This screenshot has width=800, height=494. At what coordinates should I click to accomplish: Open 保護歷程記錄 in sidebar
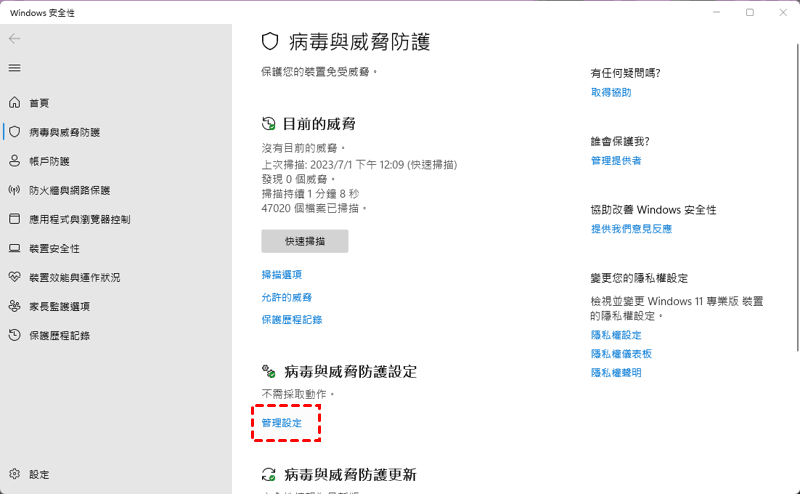(x=59, y=335)
